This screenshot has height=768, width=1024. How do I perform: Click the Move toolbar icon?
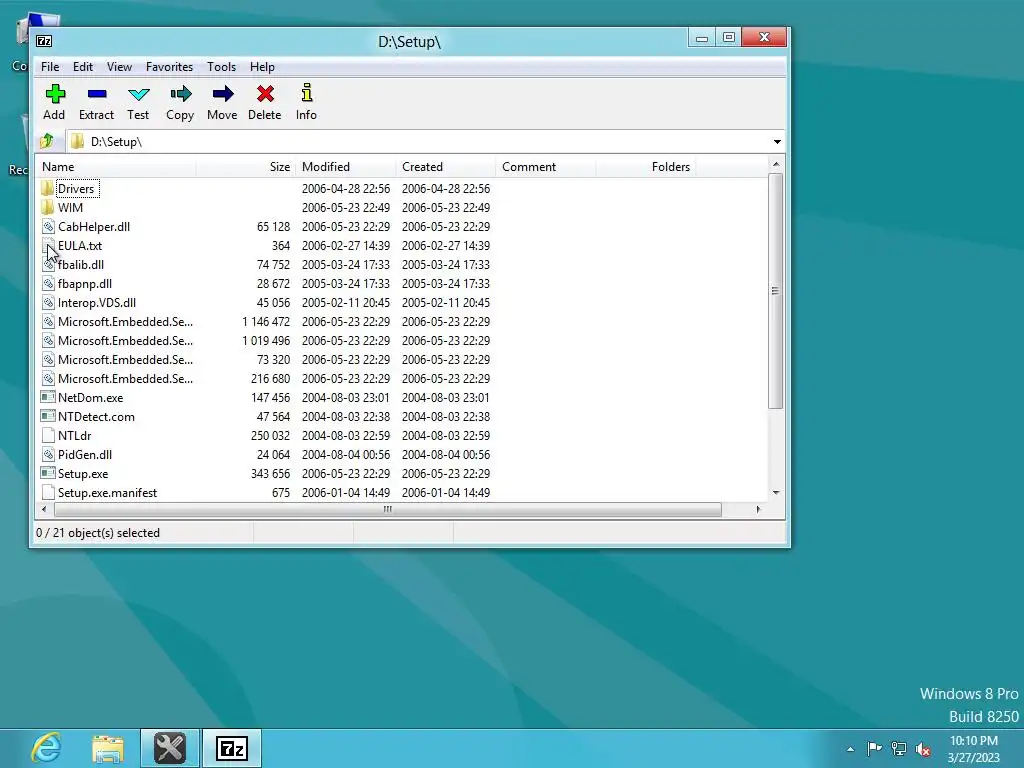pyautogui.click(x=223, y=94)
